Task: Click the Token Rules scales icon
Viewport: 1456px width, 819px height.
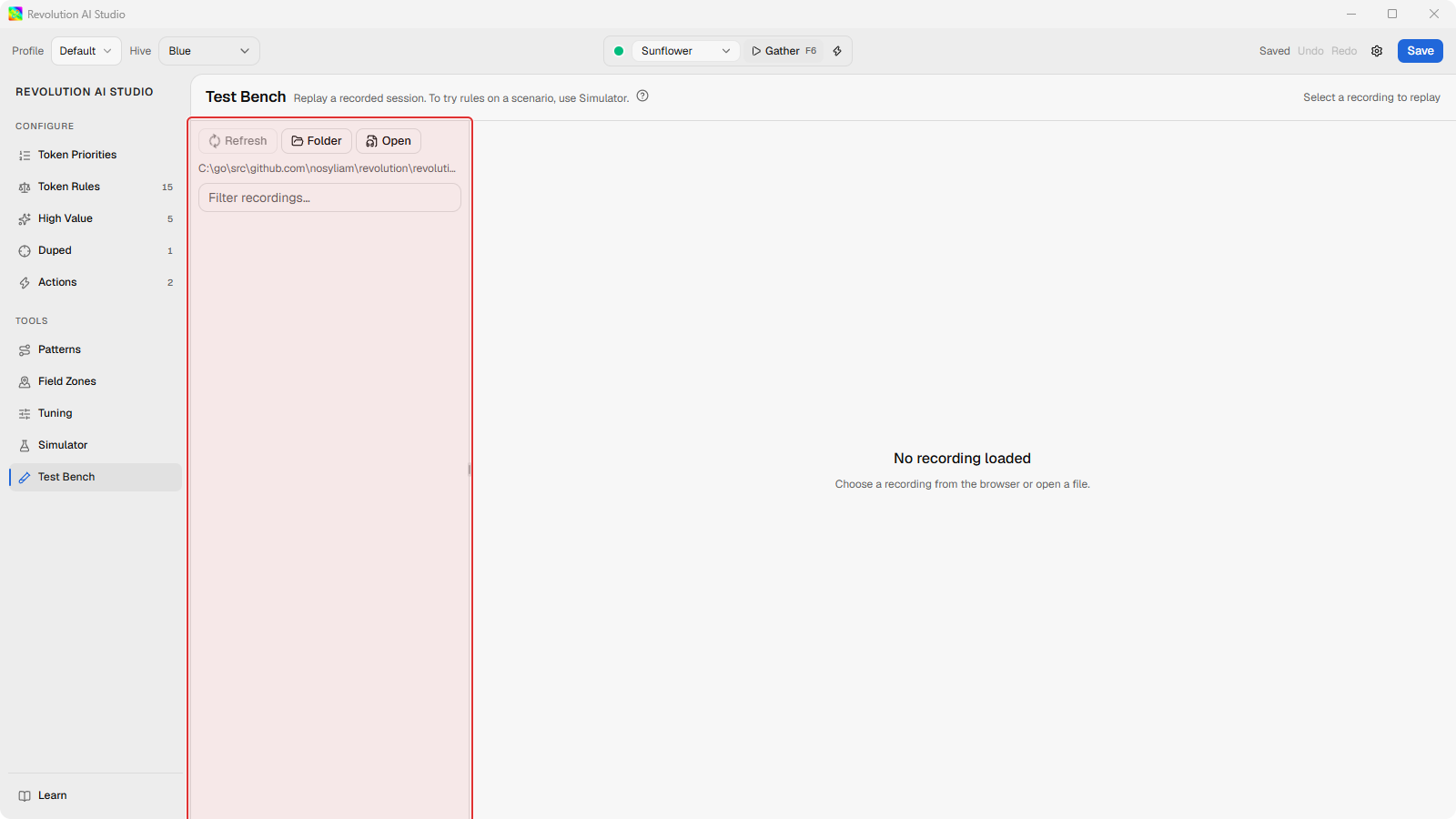Action: pyautogui.click(x=25, y=187)
